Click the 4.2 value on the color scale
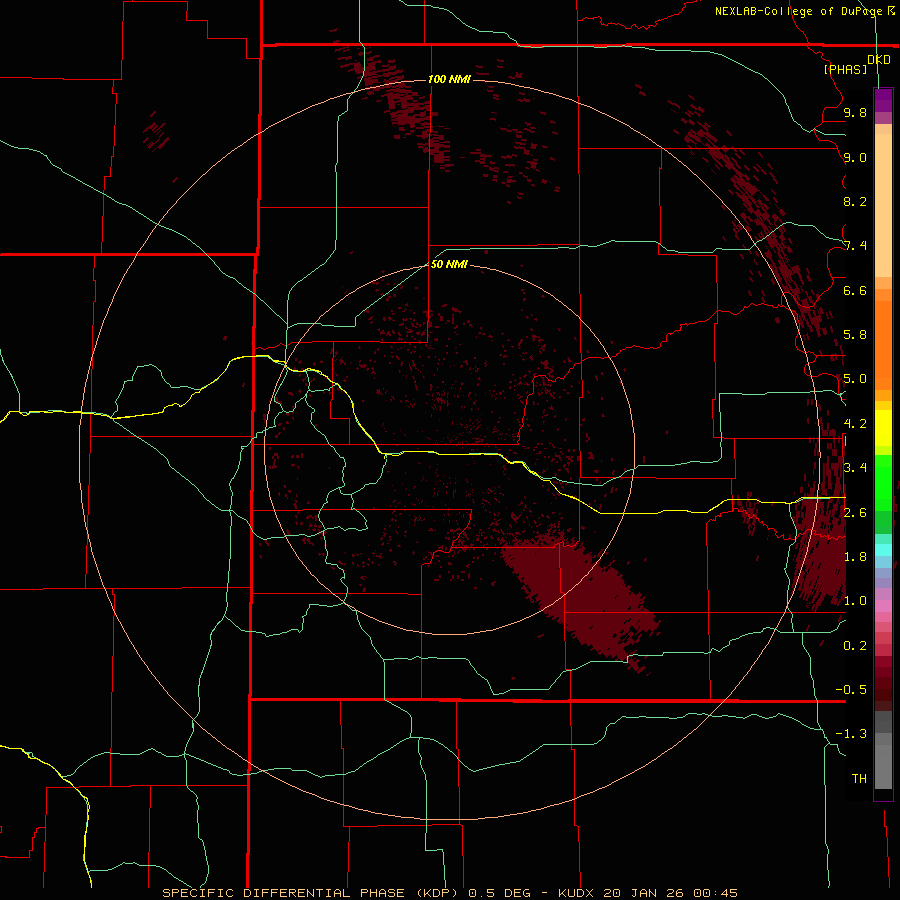This screenshot has width=900, height=900. pos(855,424)
